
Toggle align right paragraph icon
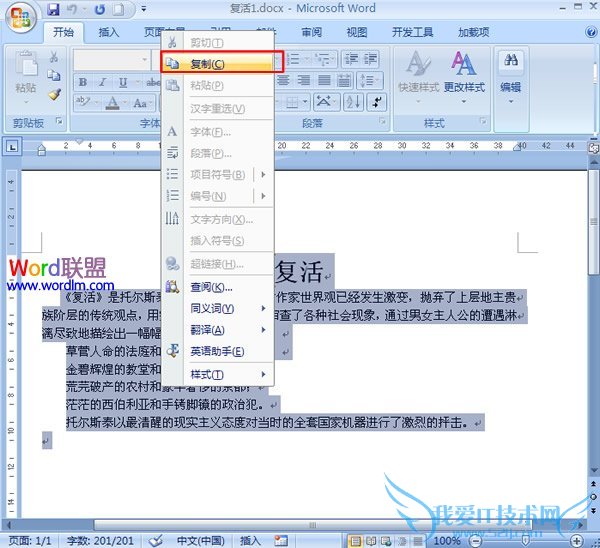304,81
